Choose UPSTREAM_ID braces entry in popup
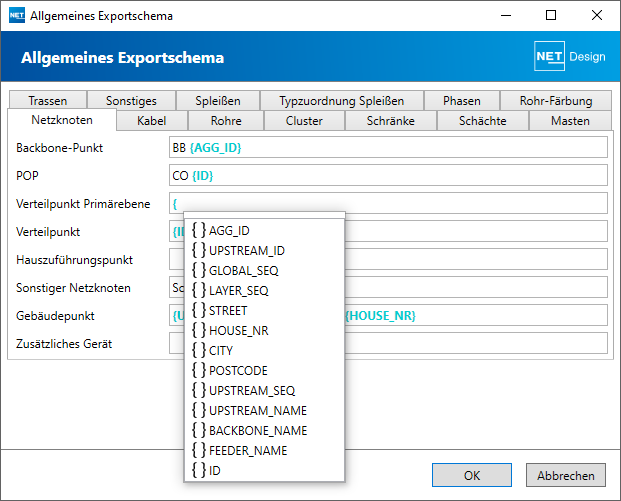This screenshot has width=621, height=501. pos(264,250)
